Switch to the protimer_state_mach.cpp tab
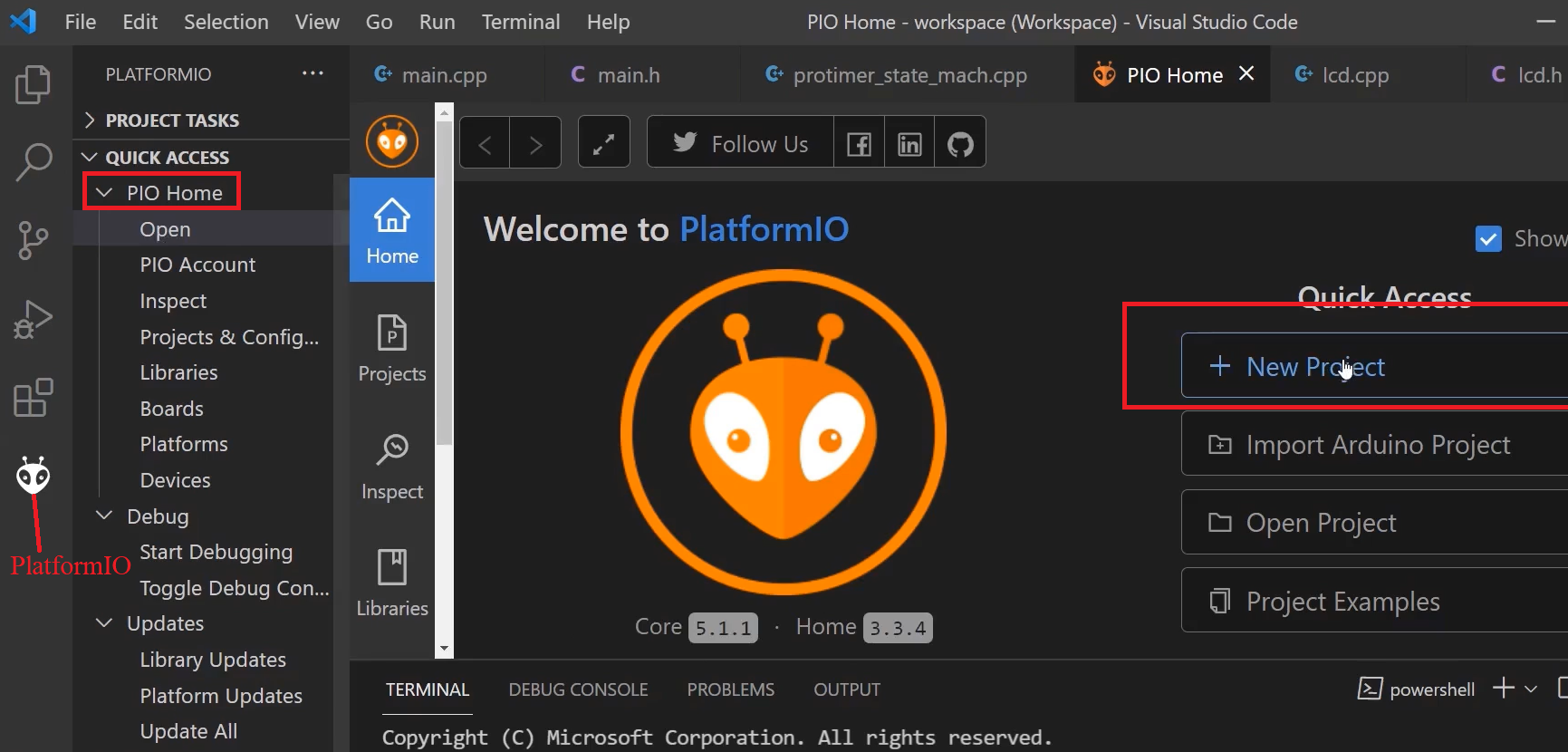The image size is (1568, 752). click(908, 74)
